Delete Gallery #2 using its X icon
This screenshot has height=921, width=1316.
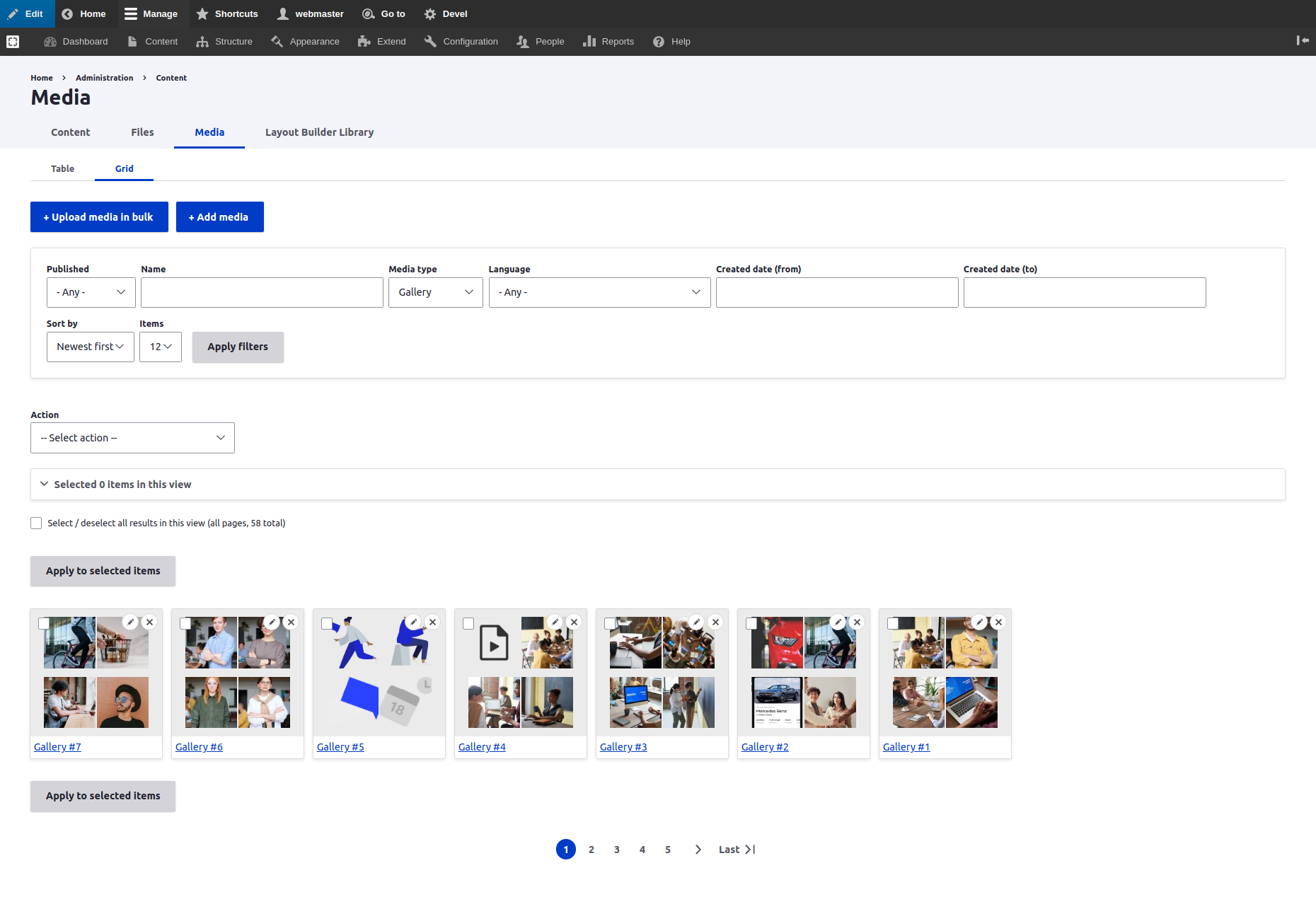tap(857, 622)
